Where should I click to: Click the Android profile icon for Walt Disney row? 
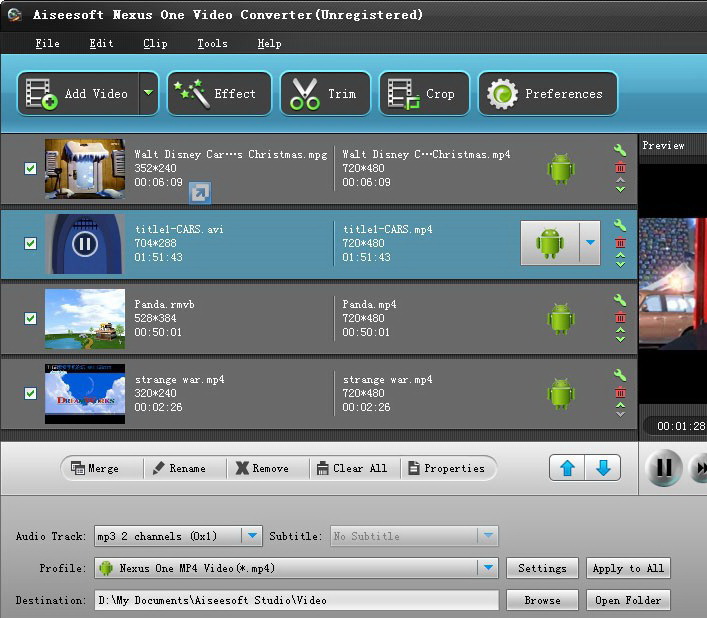[560, 169]
